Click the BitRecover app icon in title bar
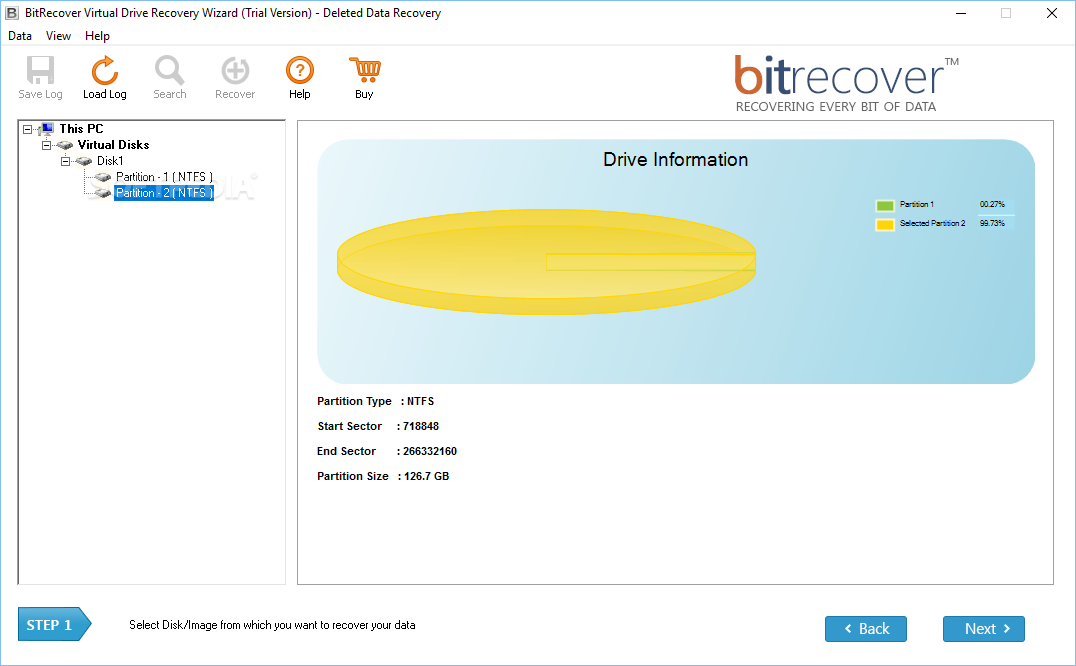This screenshot has width=1076, height=666. (x=12, y=13)
